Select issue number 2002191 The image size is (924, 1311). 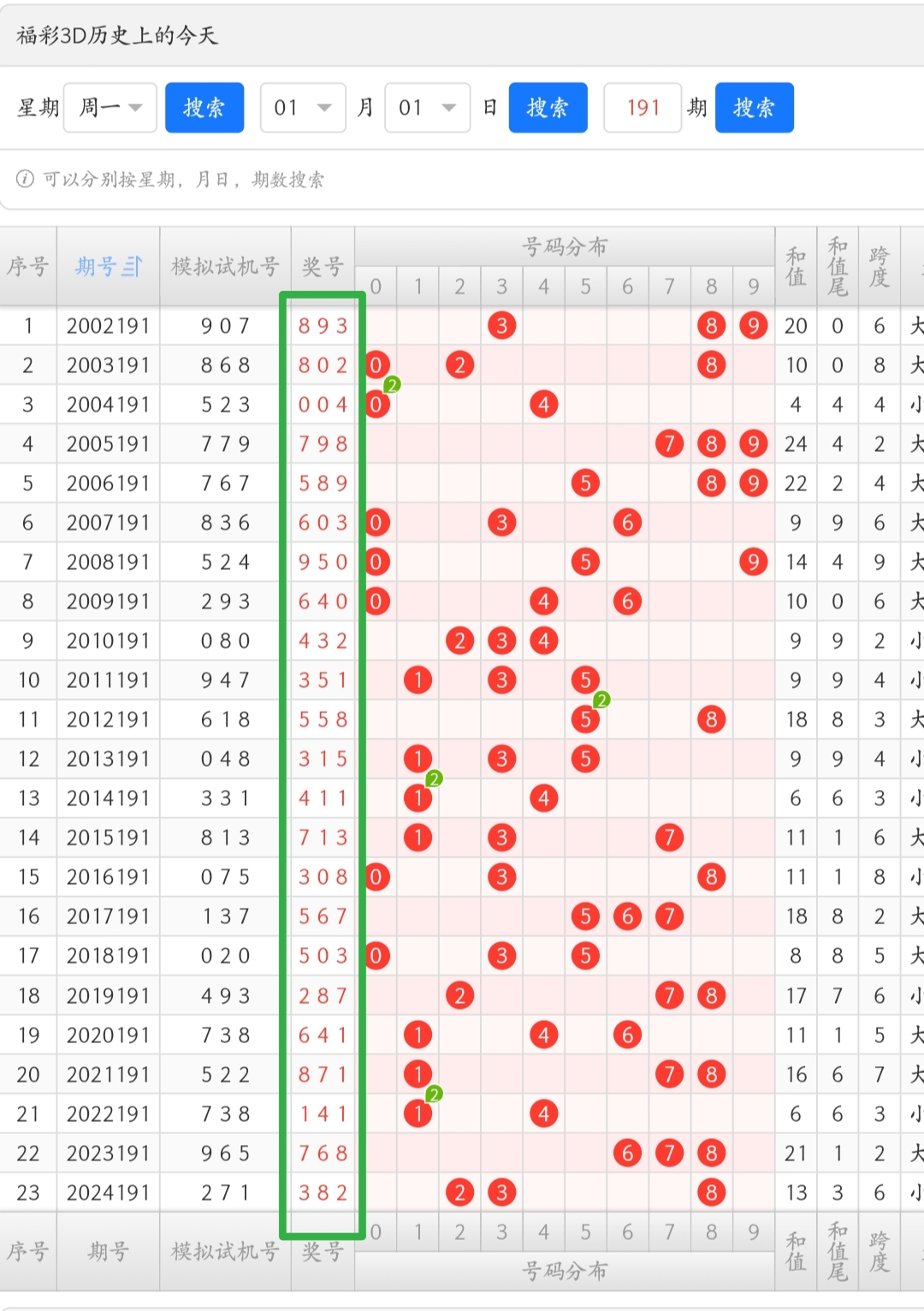(108, 326)
